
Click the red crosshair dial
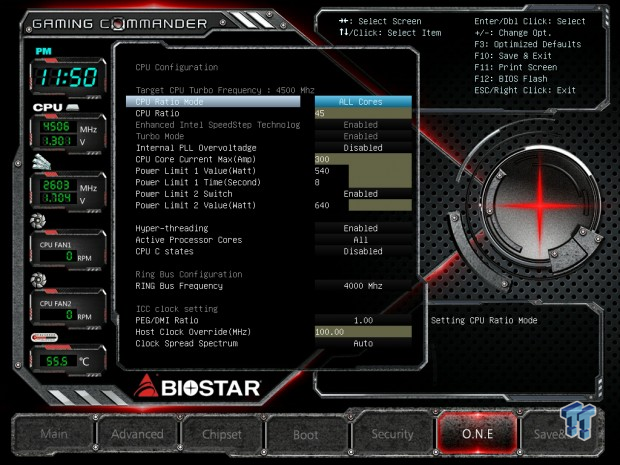click(541, 206)
